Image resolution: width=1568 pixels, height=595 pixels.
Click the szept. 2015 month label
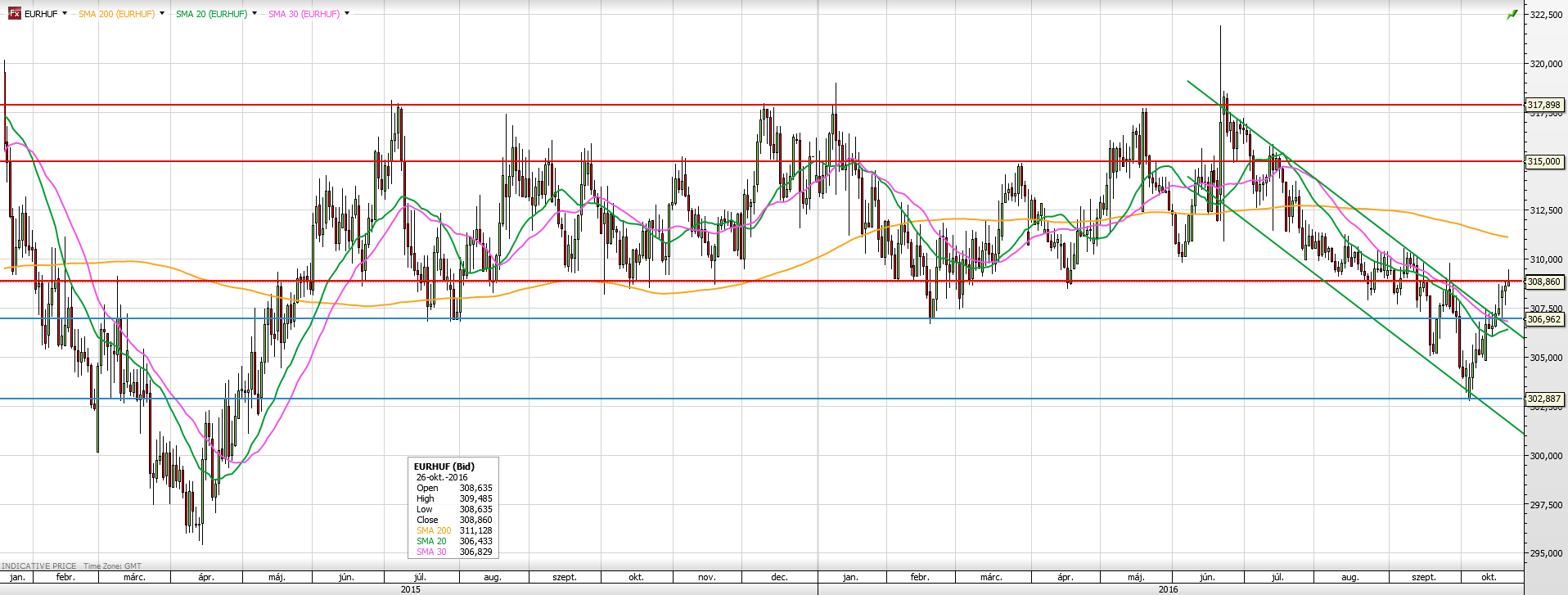(565, 577)
